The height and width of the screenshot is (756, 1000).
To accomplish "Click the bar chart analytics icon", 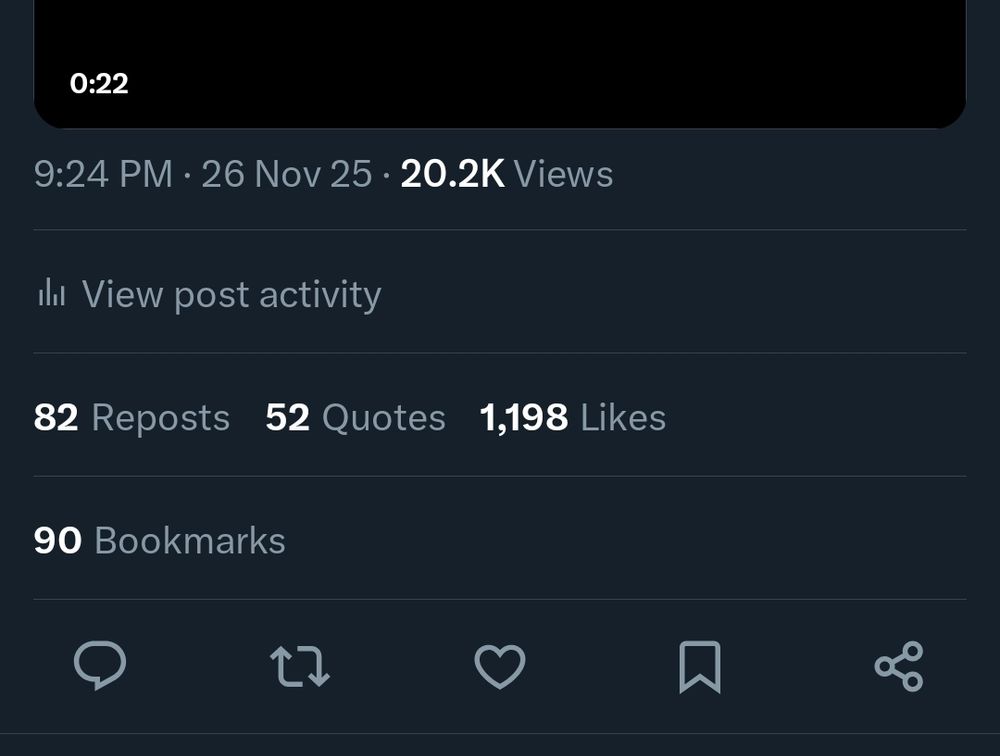I will pyautogui.click(x=51, y=294).
